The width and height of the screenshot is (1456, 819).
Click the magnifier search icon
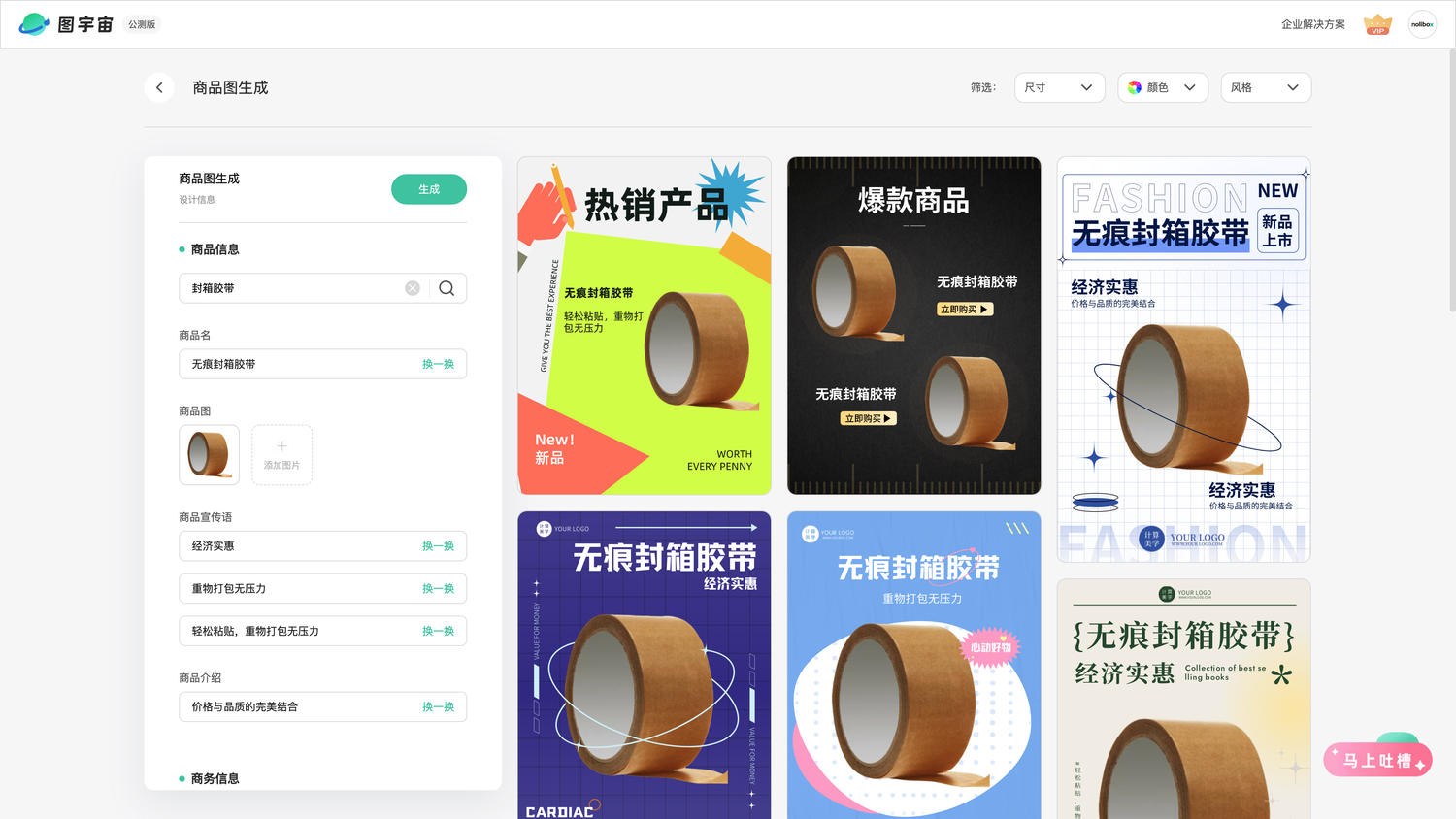click(447, 288)
